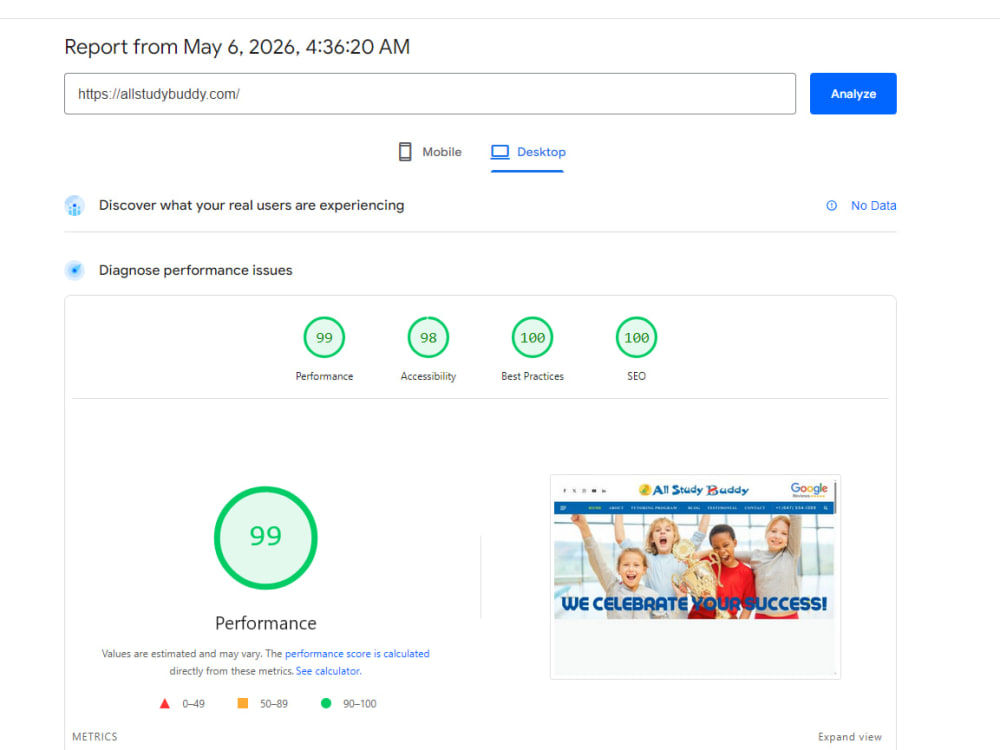This screenshot has width=1000, height=750.
Task: Click Discover what your real users are experiencing
Action: (x=251, y=205)
